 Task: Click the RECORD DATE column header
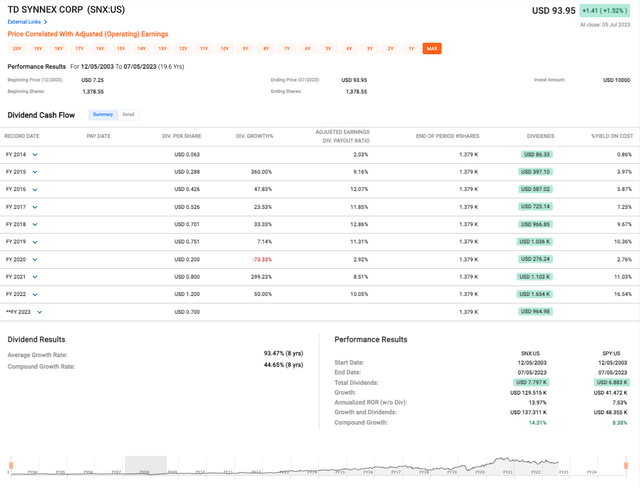point(22,136)
